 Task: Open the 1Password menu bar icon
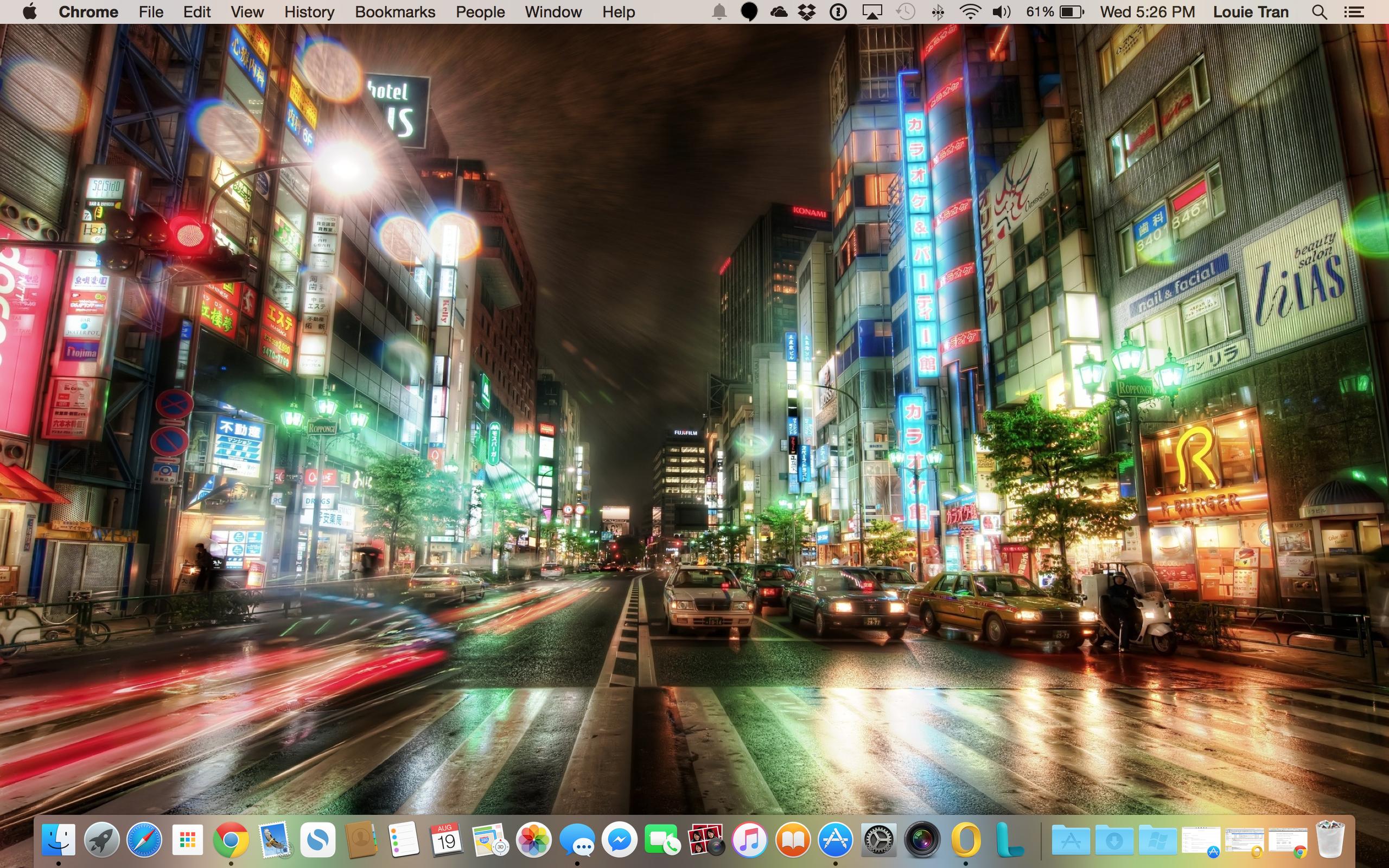838,12
